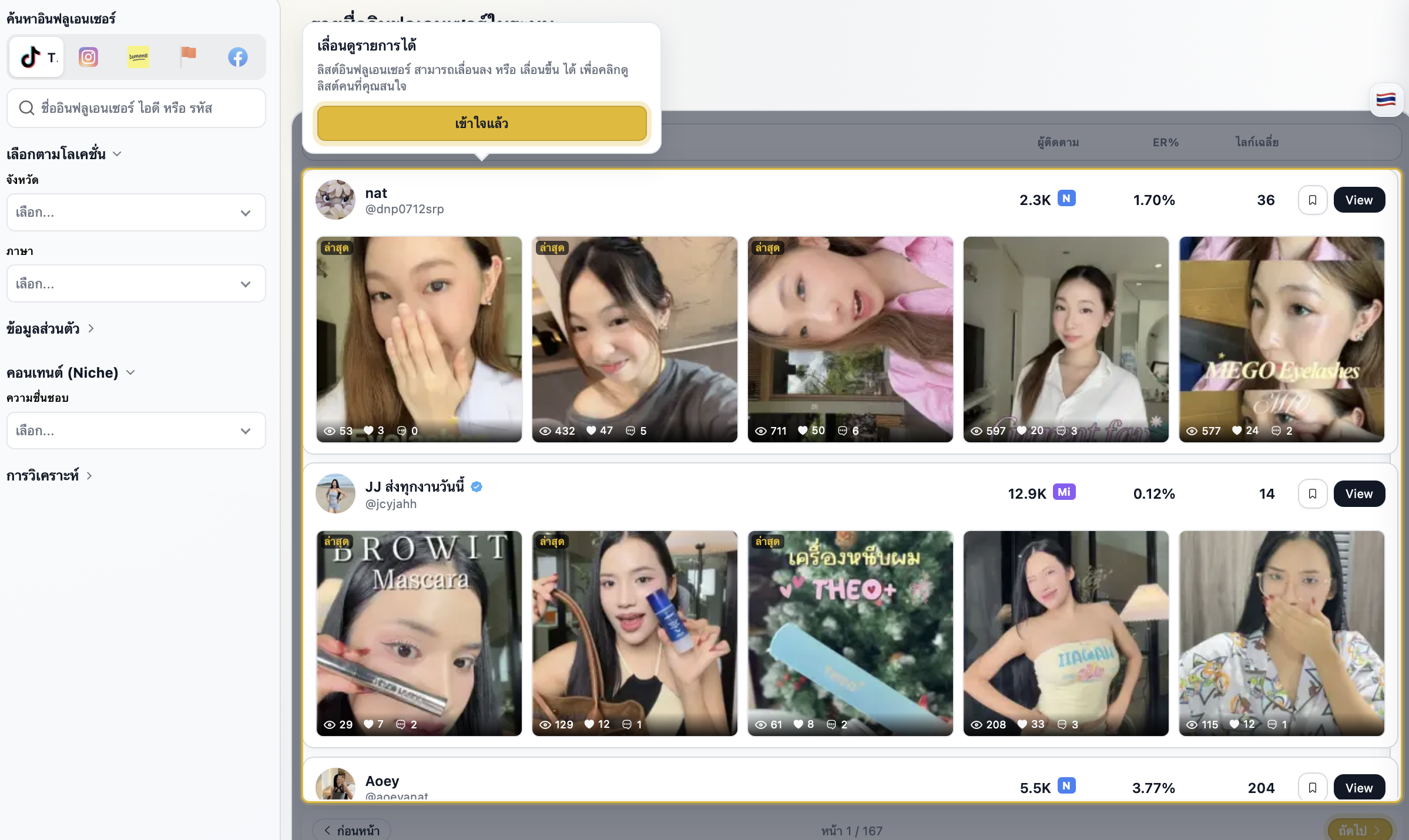Screen dimensions: 1409x840
Task: Click the name JJ ส่งทุกงานวันนี้
Action: click(415, 487)
